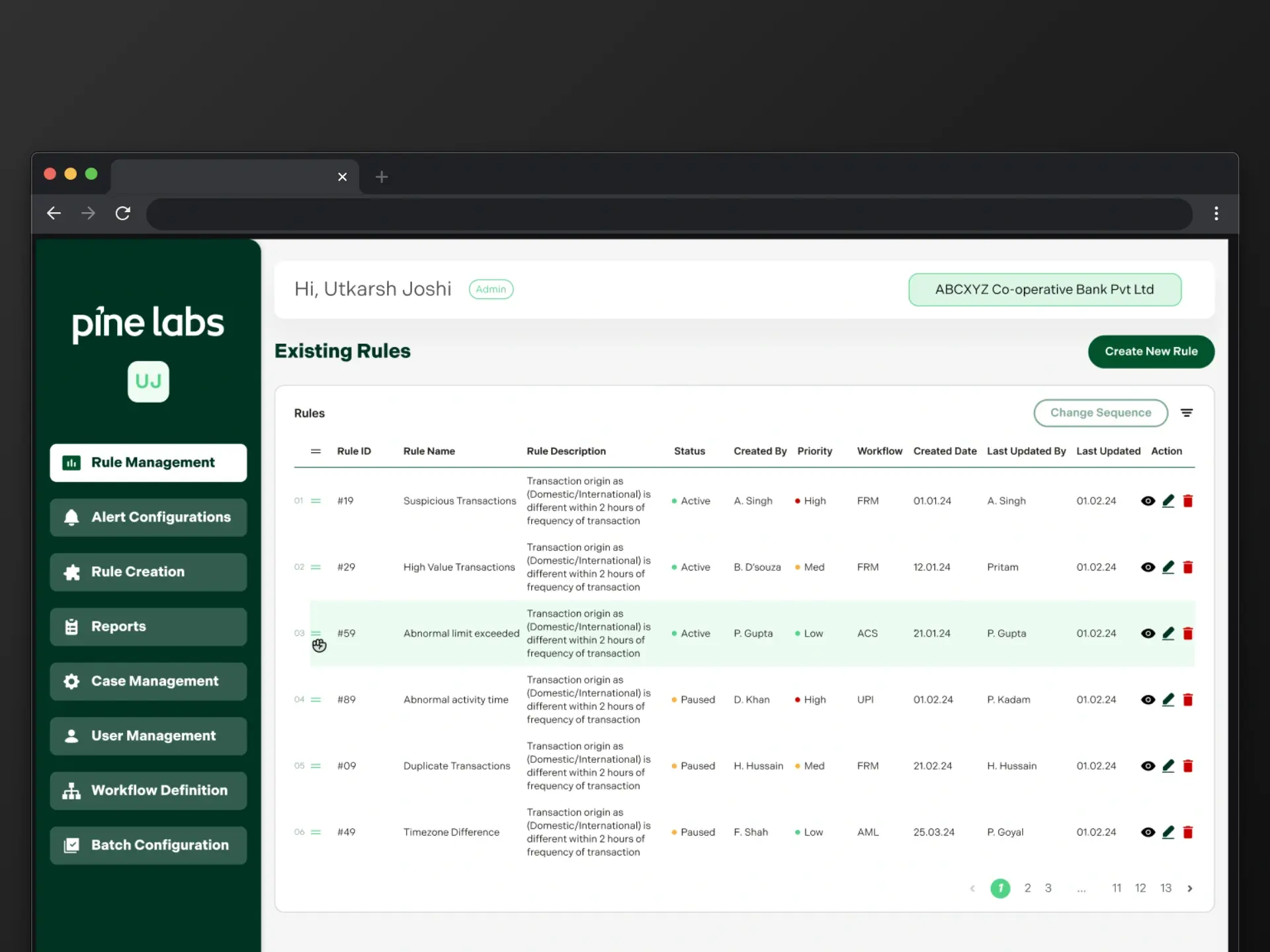
Task: View the Duplicate Transactions rule
Action: point(1148,766)
